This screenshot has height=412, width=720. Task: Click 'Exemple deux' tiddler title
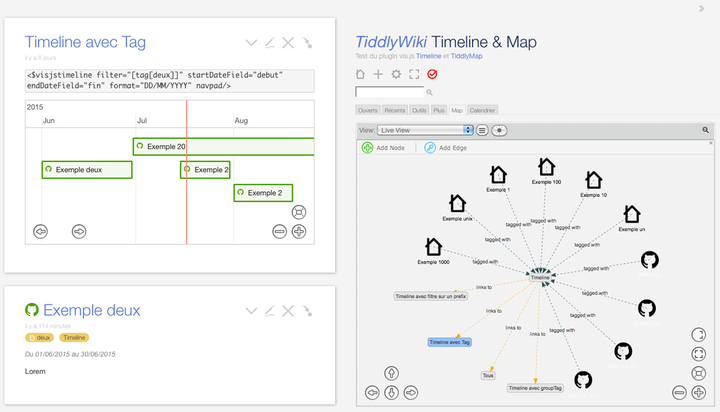(x=91, y=310)
